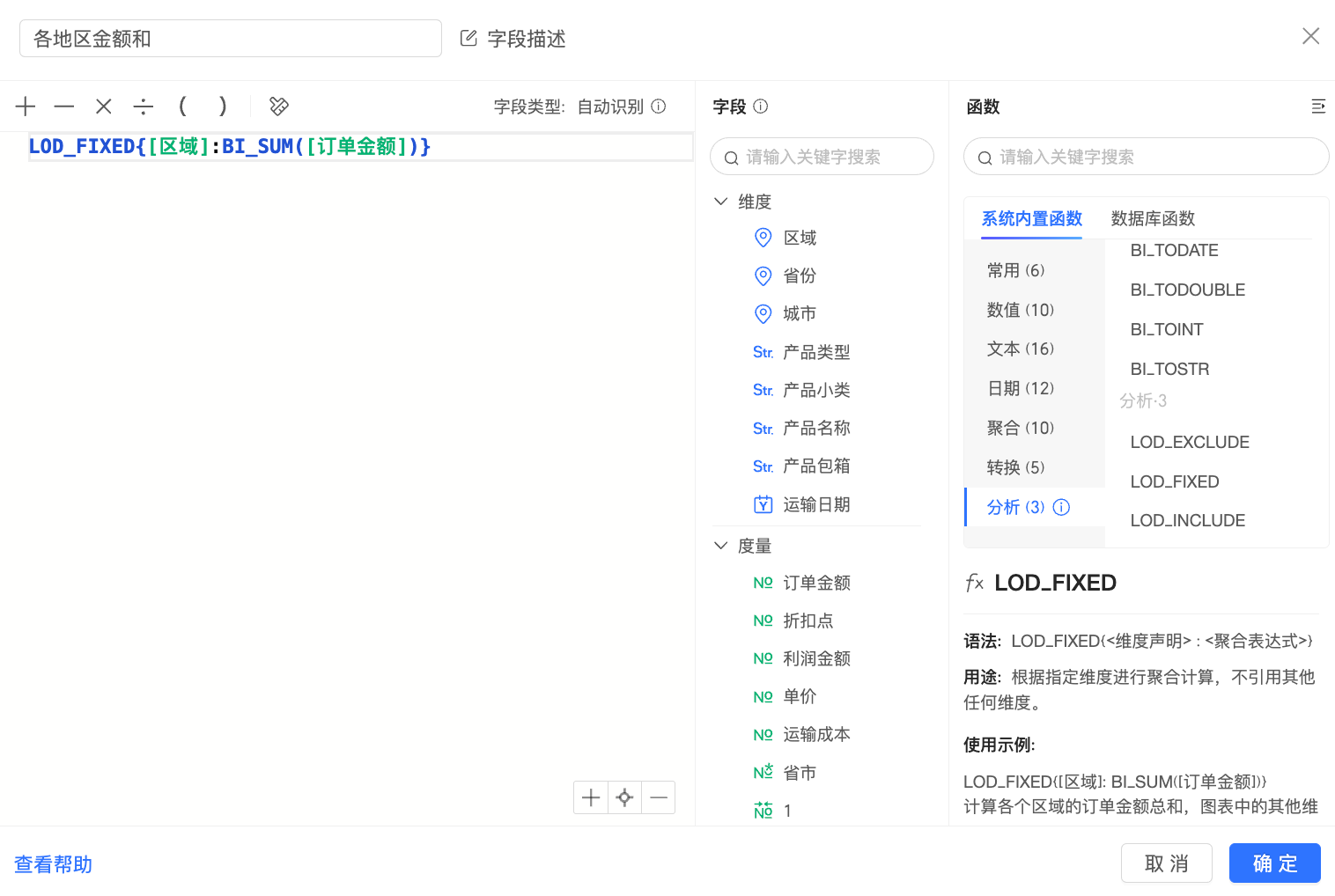The height and width of the screenshot is (896, 1335).
Task: Click the 字段描述 label
Action: point(527,39)
